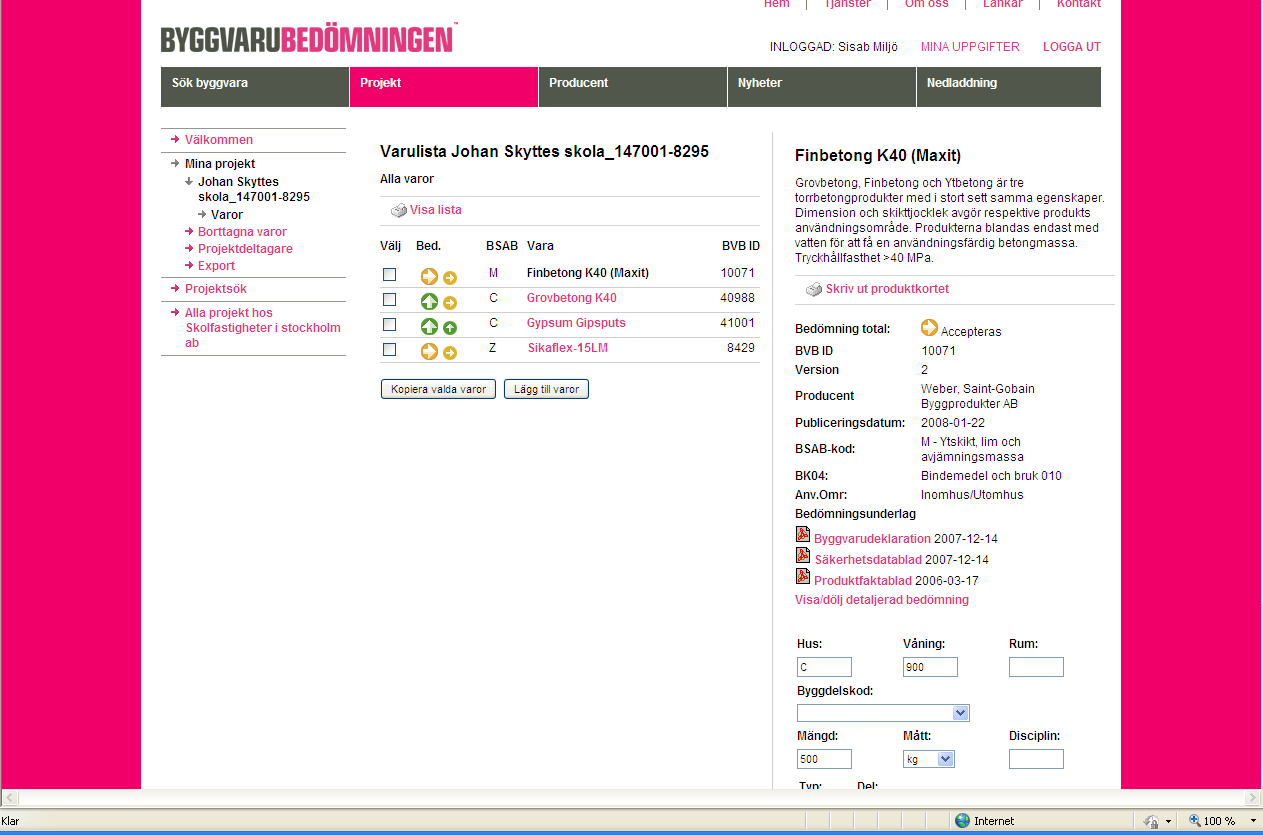Open the Nedladdning tab
Viewport: 1263px width, 835px height.
(x=1009, y=87)
